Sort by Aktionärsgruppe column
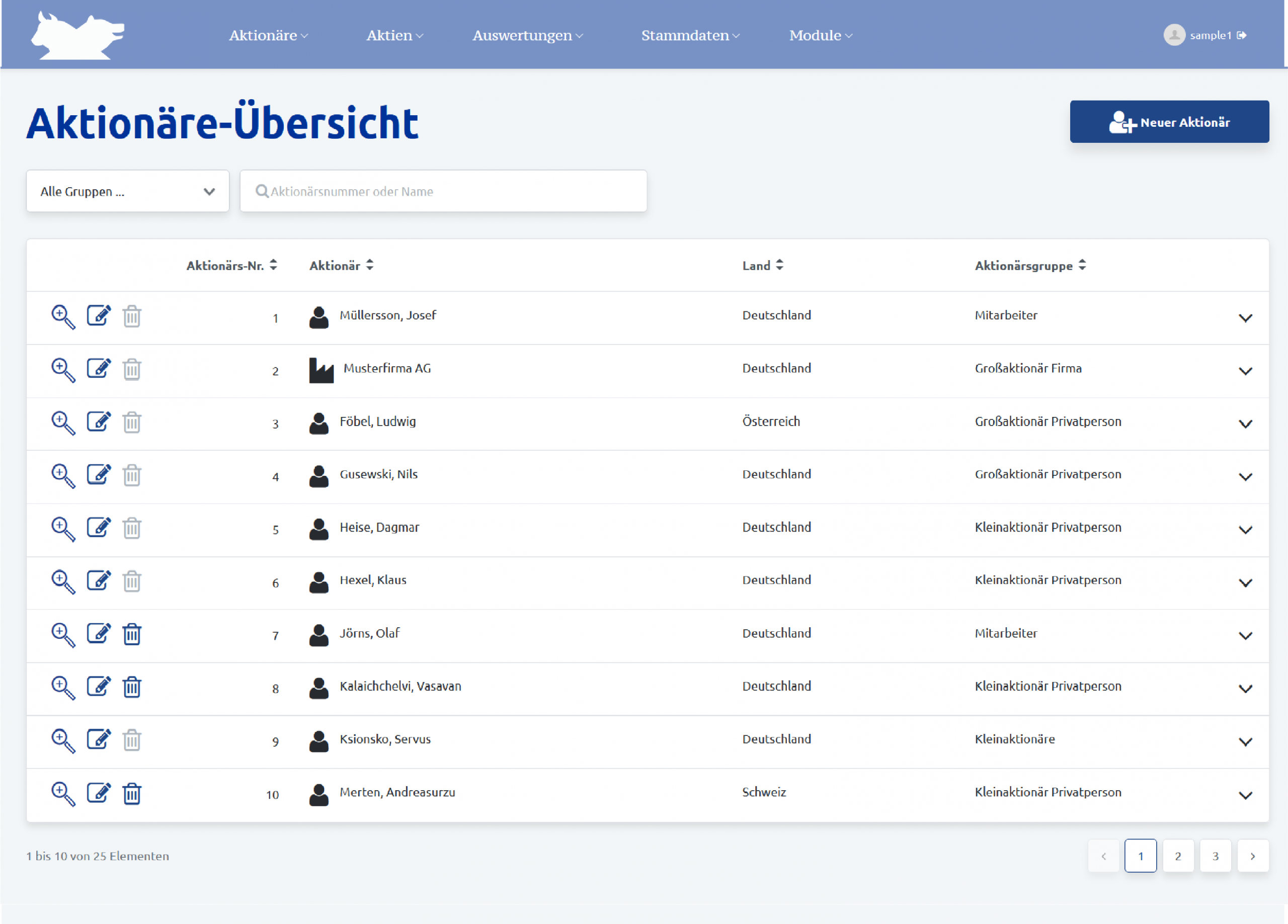The image size is (1288, 924). (1030, 265)
